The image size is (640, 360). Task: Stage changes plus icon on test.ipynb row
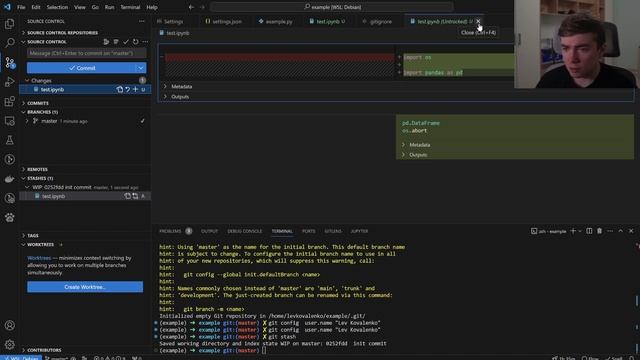click(x=135, y=89)
